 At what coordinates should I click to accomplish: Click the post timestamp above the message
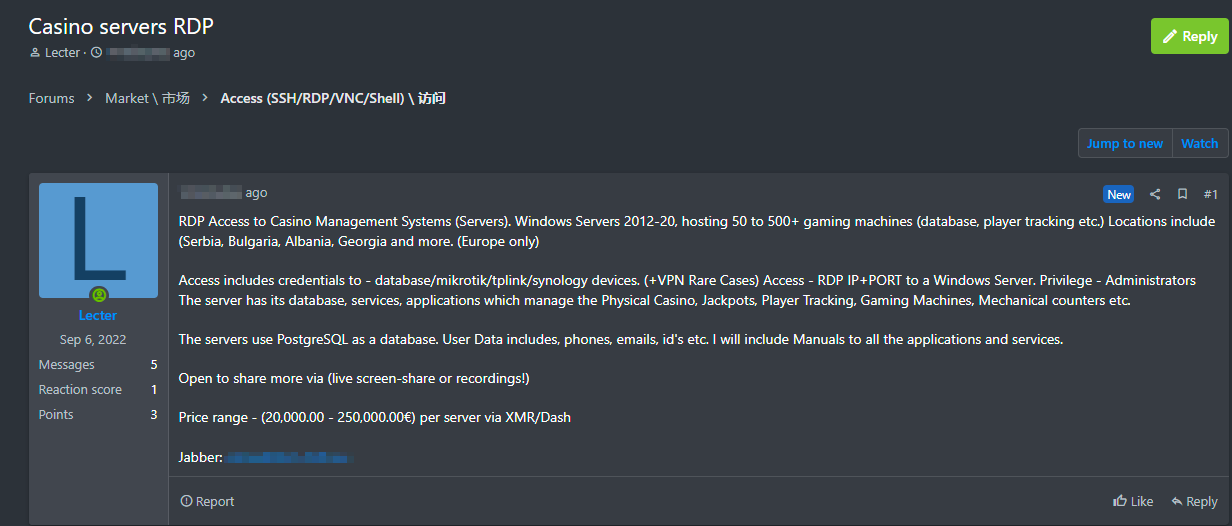point(224,193)
